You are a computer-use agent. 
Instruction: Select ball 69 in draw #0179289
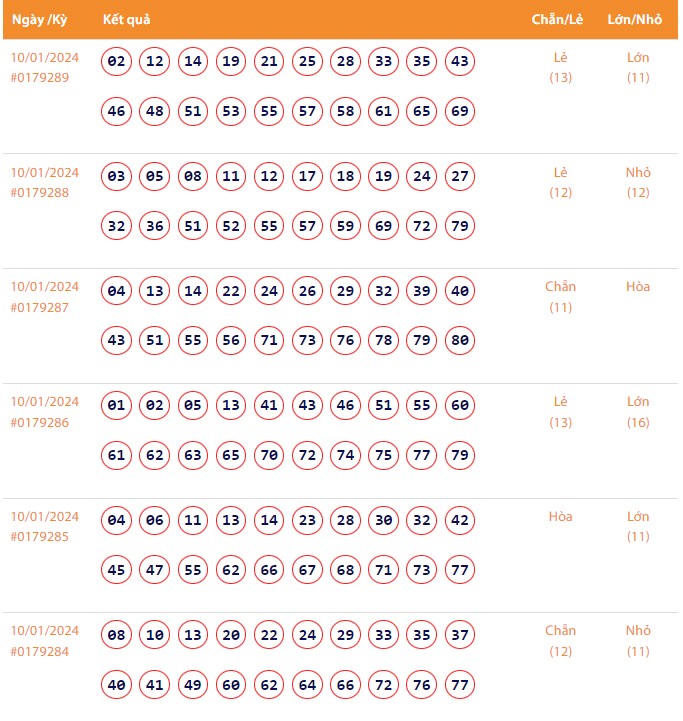(x=460, y=112)
